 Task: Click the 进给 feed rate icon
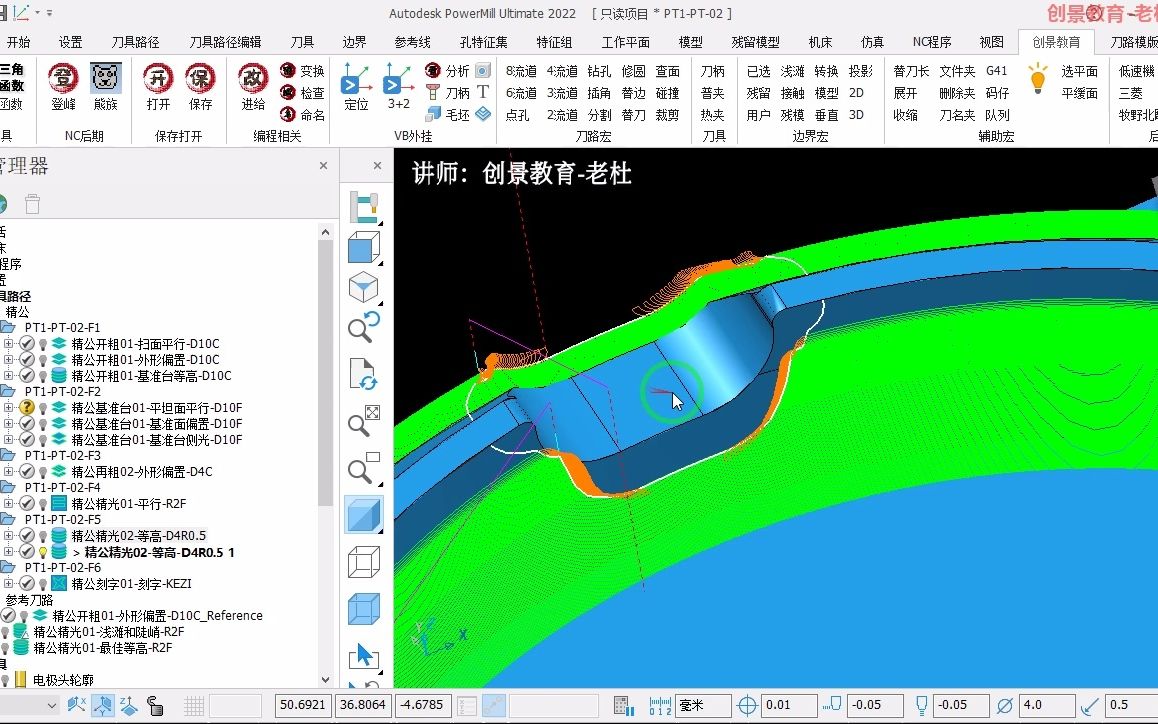(x=253, y=86)
